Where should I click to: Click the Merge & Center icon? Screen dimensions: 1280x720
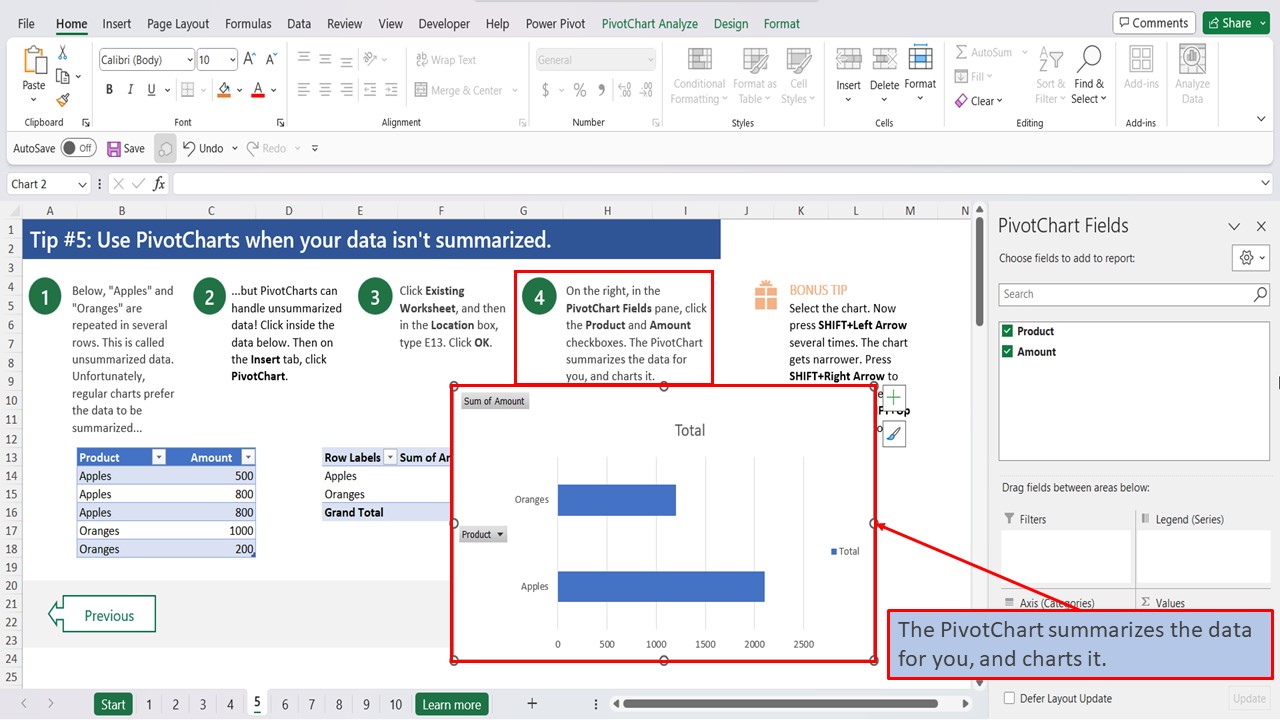420,89
